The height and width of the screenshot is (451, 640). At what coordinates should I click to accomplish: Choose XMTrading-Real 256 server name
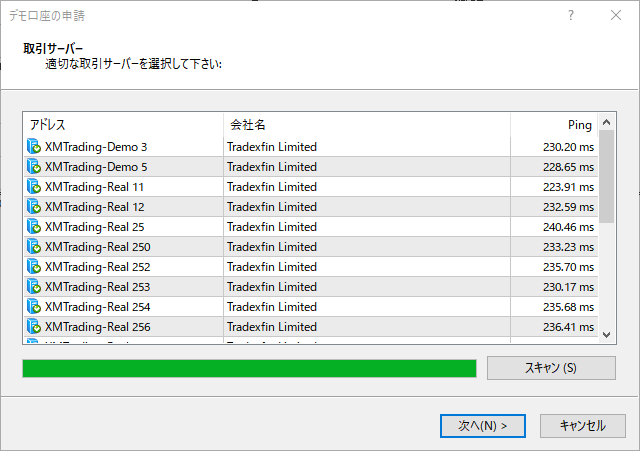click(98, 327)
